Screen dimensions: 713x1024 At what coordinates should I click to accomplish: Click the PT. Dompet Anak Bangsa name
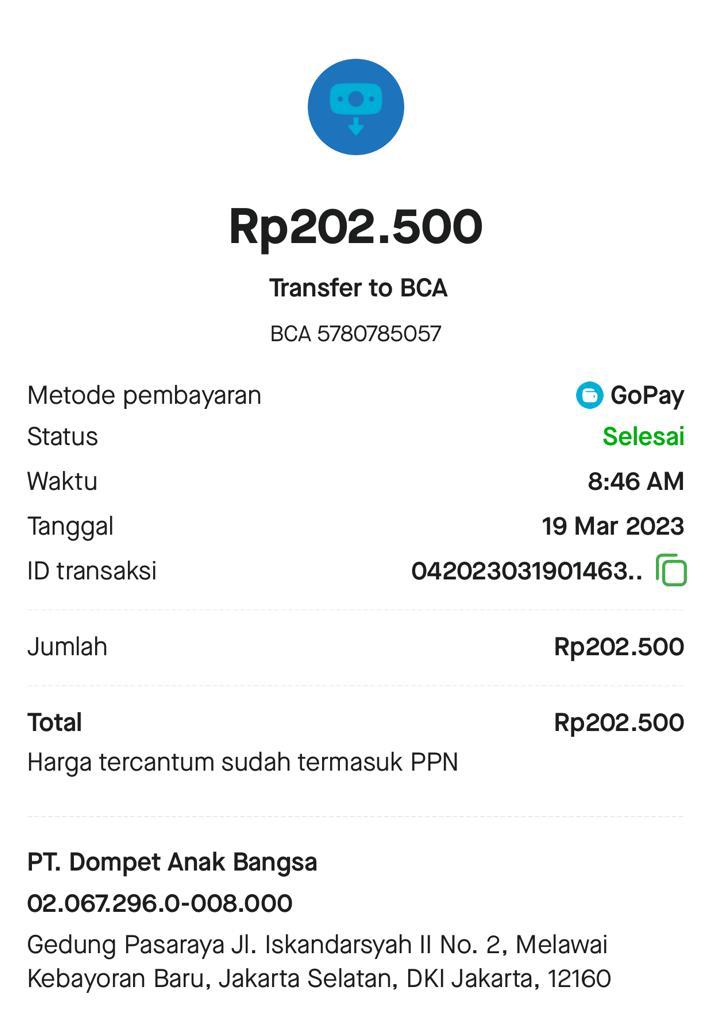pos(172,862)
